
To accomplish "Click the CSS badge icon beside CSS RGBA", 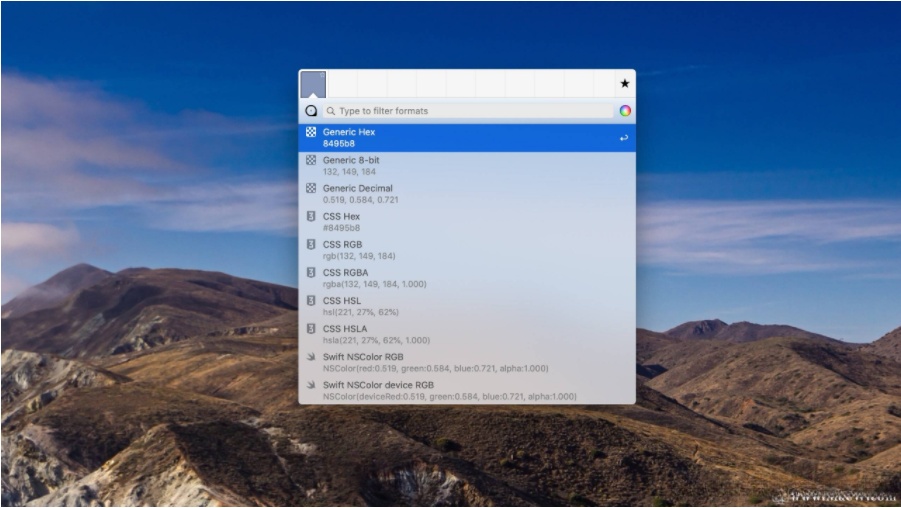I will (311, 272).
